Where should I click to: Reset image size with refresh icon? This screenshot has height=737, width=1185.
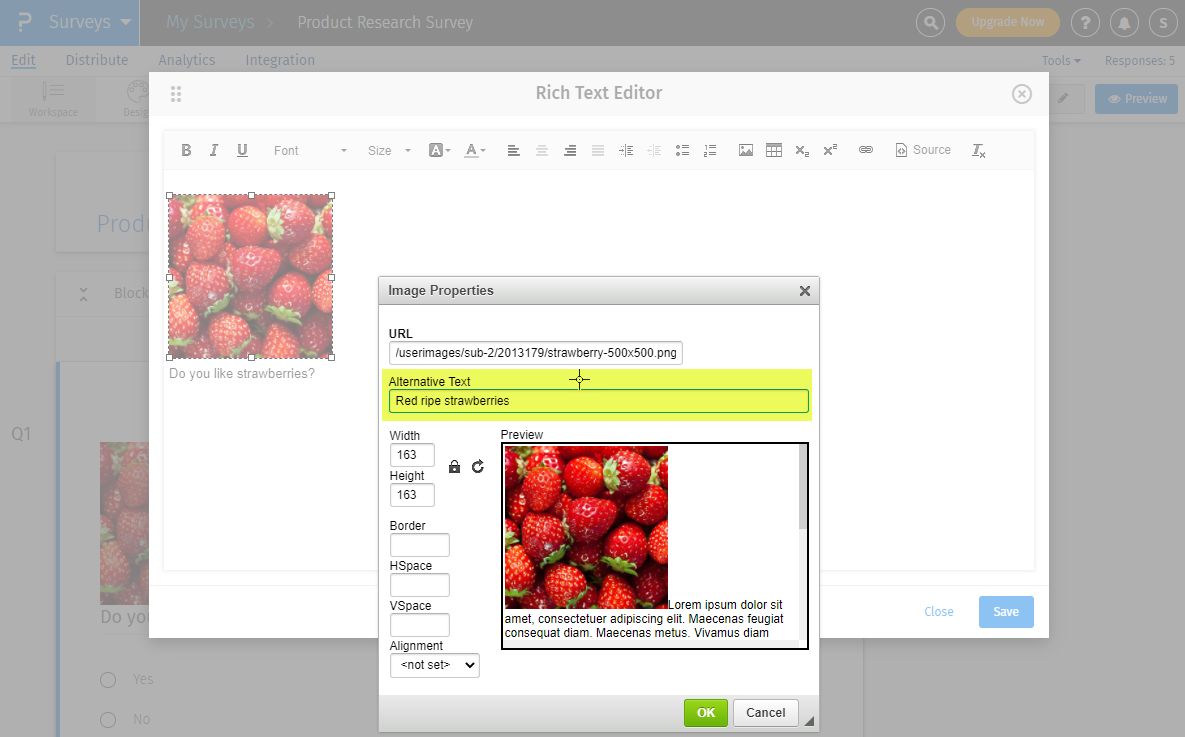pos(478,466)
